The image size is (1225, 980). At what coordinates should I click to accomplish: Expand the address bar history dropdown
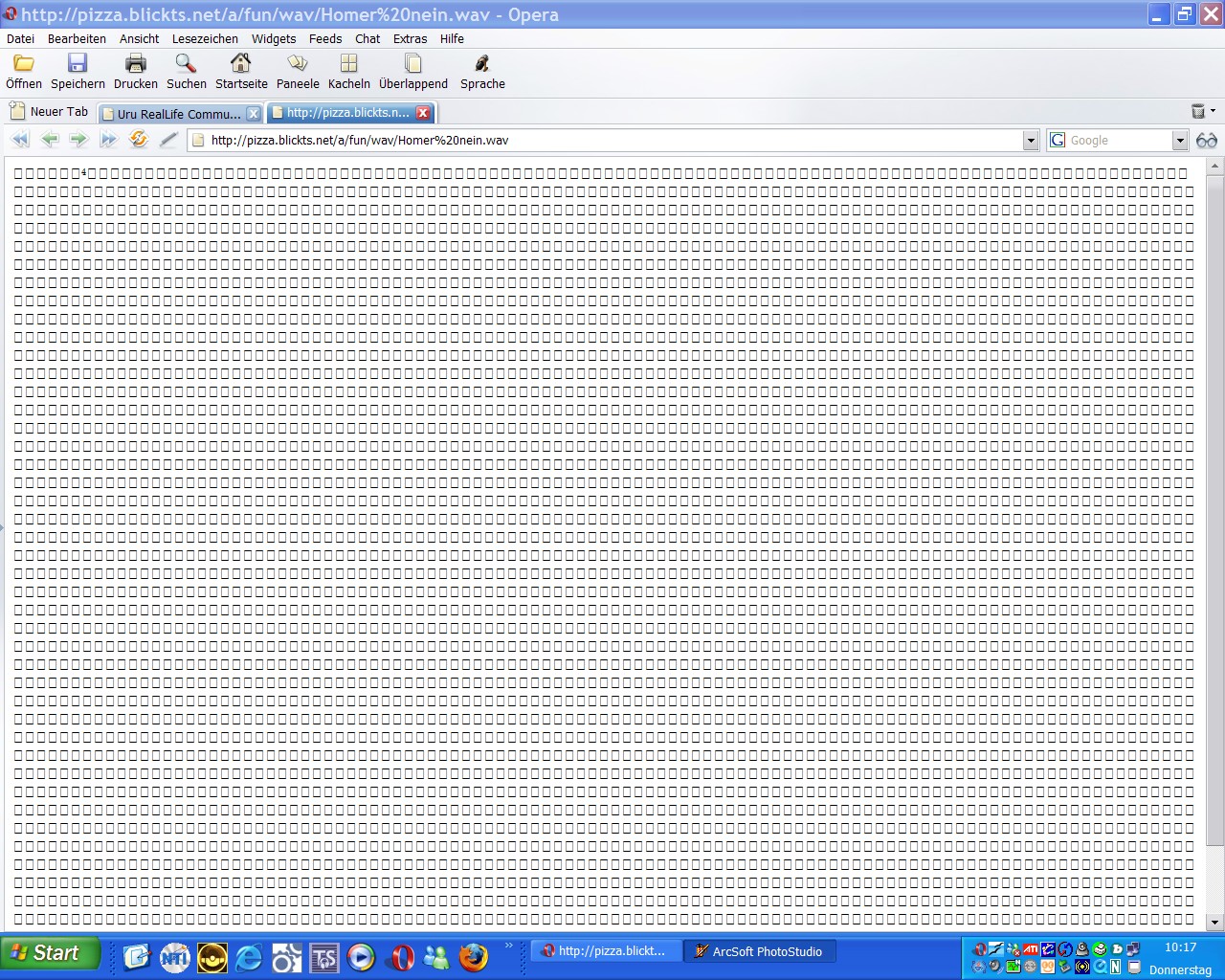pyautogui.click(x=1031, y=141)
